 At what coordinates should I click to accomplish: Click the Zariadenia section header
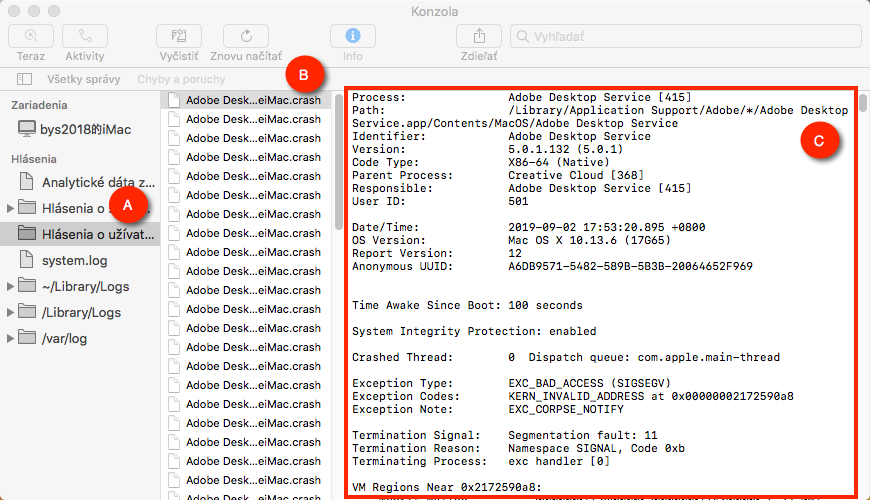click(39, 105)
